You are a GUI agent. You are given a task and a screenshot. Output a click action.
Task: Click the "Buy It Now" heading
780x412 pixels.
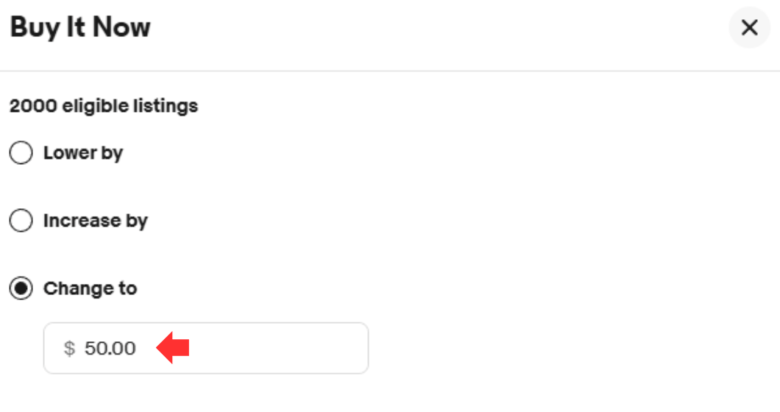click(80, 28)
